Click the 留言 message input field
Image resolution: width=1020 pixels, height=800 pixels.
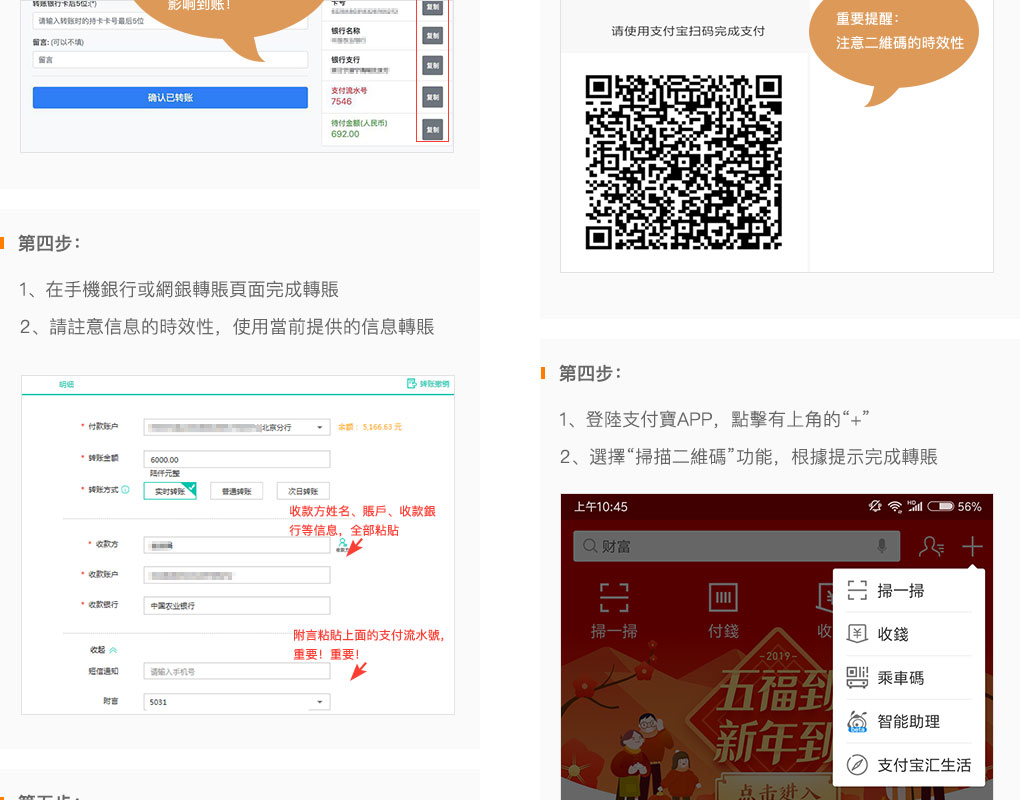170,60
